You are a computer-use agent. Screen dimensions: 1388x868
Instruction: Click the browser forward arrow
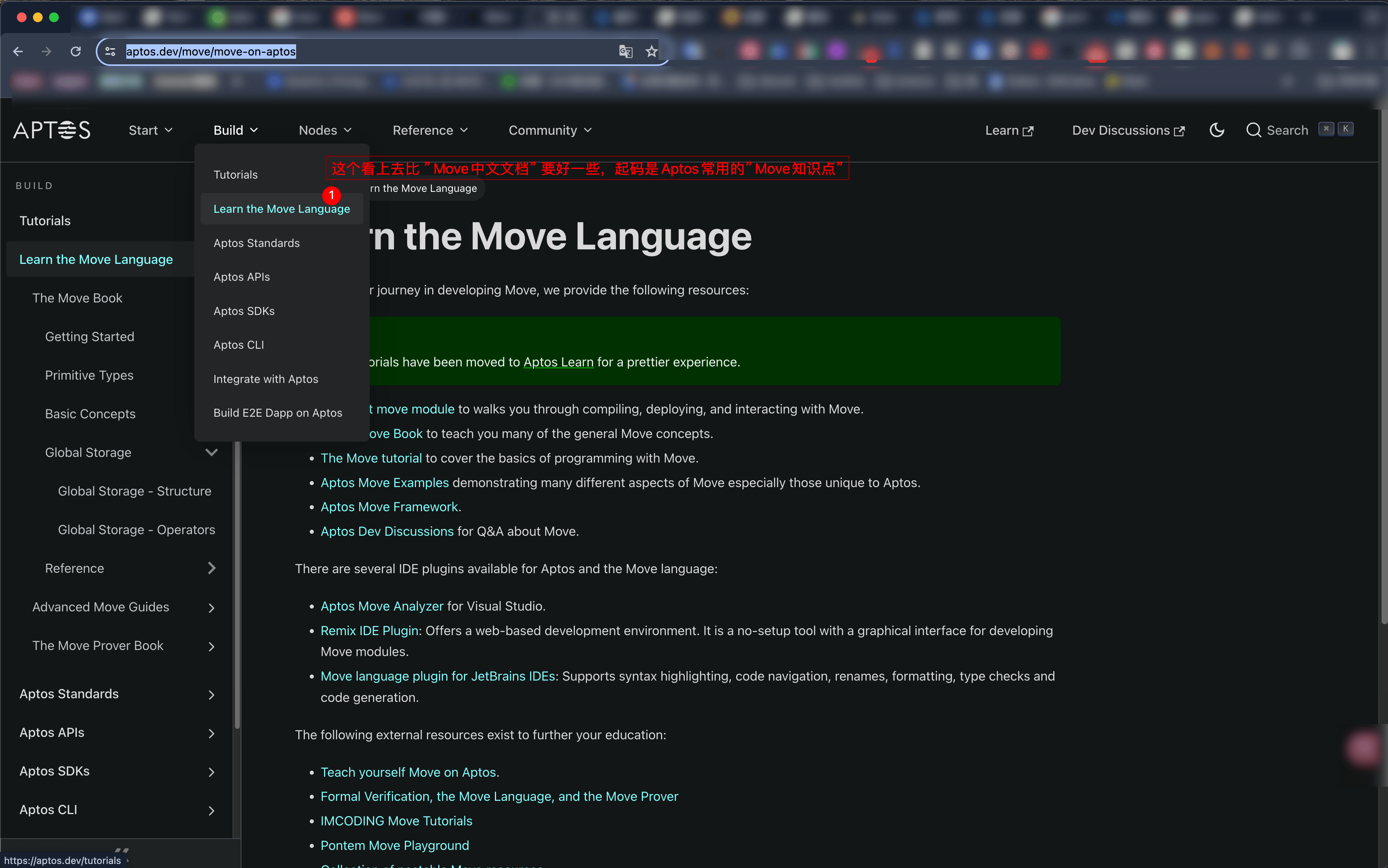coord(47,51)
